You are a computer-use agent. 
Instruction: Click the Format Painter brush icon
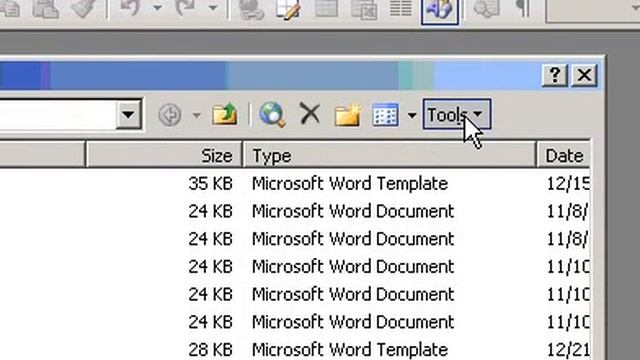click(x=83, y=9)
